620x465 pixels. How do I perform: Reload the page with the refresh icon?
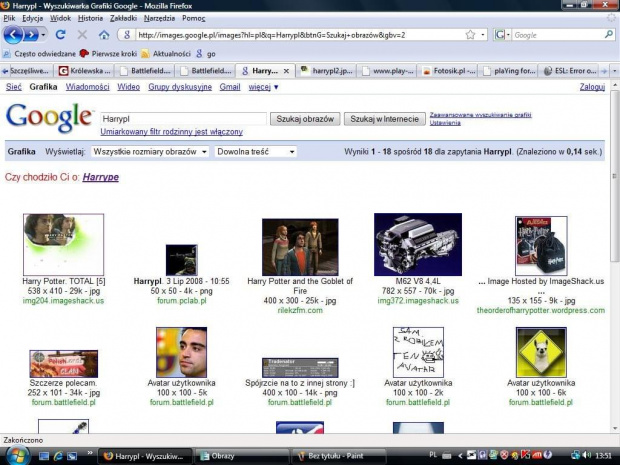pyautogui.click(x=60, y=35)
